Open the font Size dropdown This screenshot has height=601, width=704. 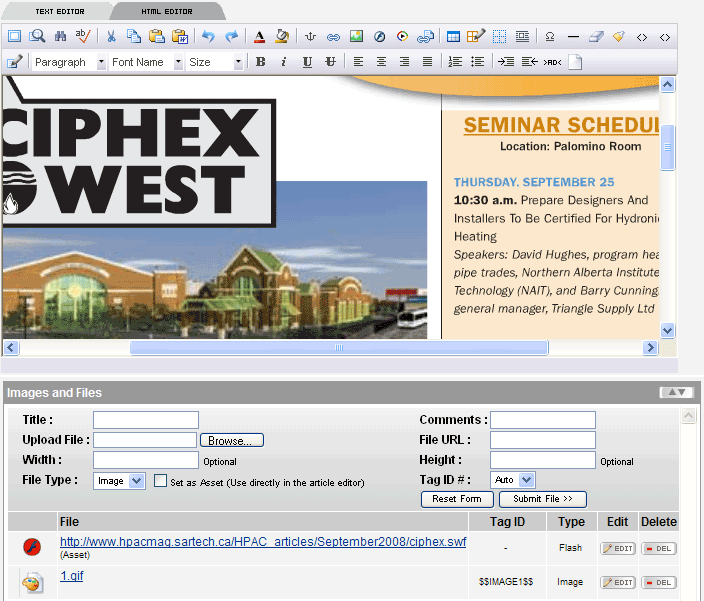pos(215,62)
